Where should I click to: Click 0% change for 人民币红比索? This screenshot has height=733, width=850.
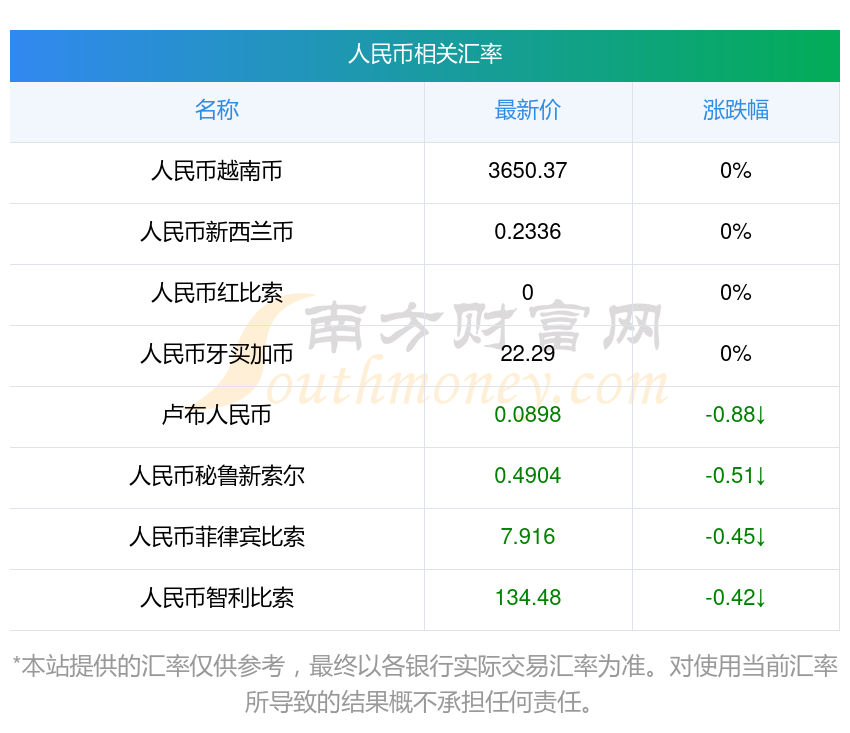736,293
